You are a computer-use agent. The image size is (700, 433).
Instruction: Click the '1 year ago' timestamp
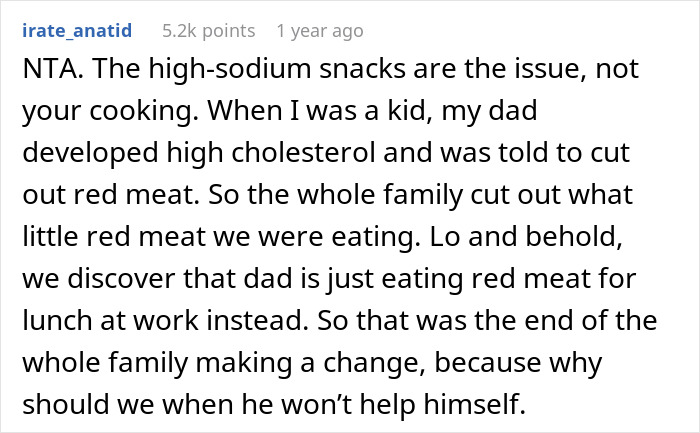319,31
